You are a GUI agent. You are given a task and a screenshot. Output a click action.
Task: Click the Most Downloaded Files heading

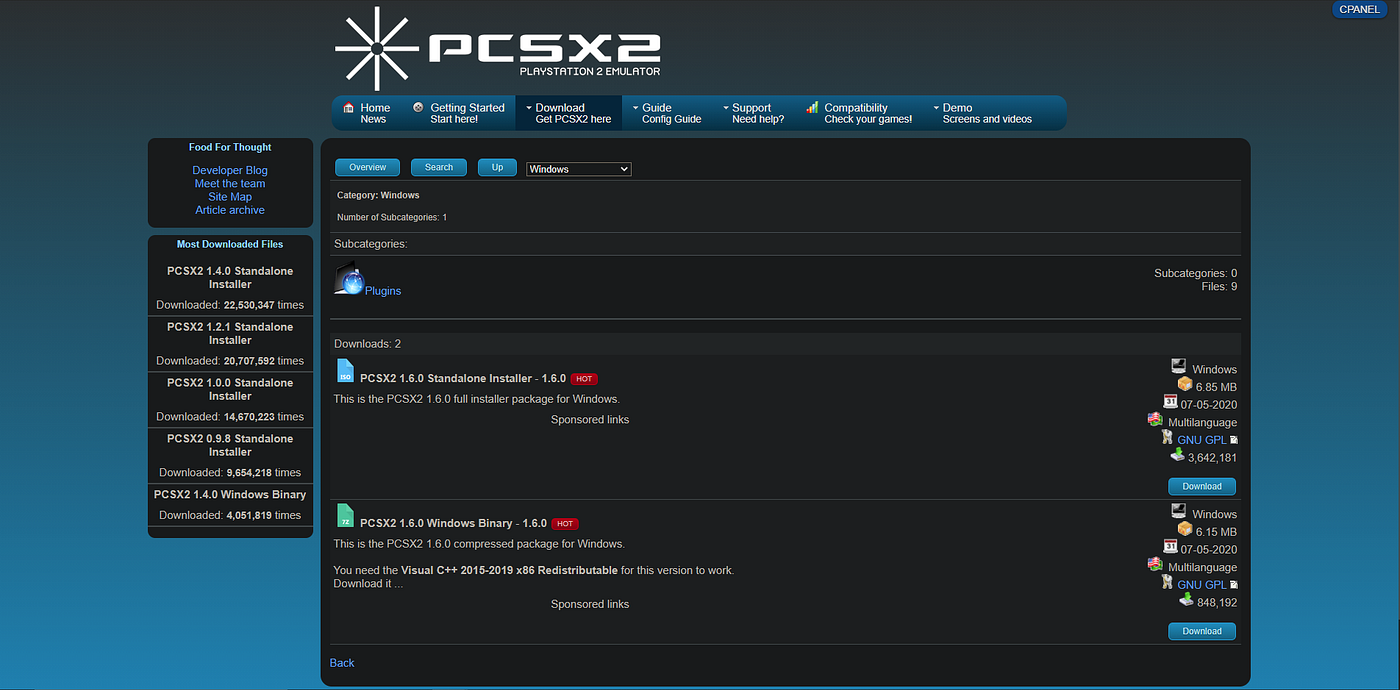click(230, 244)
